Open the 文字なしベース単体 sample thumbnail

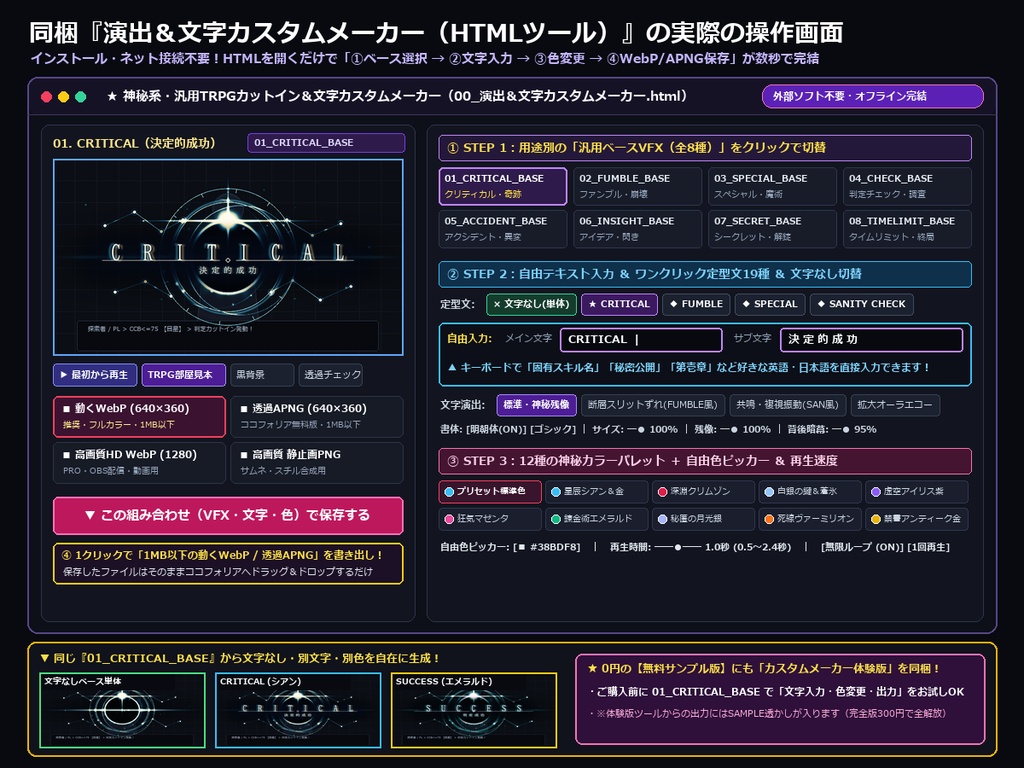point(122,710)
